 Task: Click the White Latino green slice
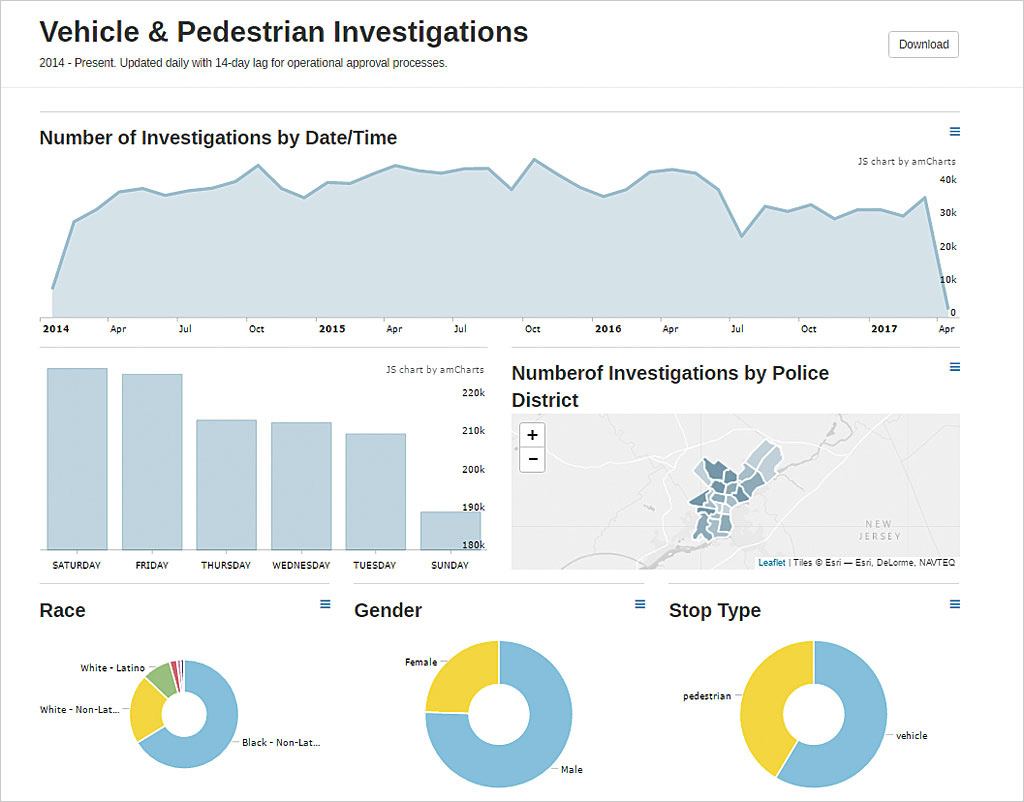(x=160, y=679)
